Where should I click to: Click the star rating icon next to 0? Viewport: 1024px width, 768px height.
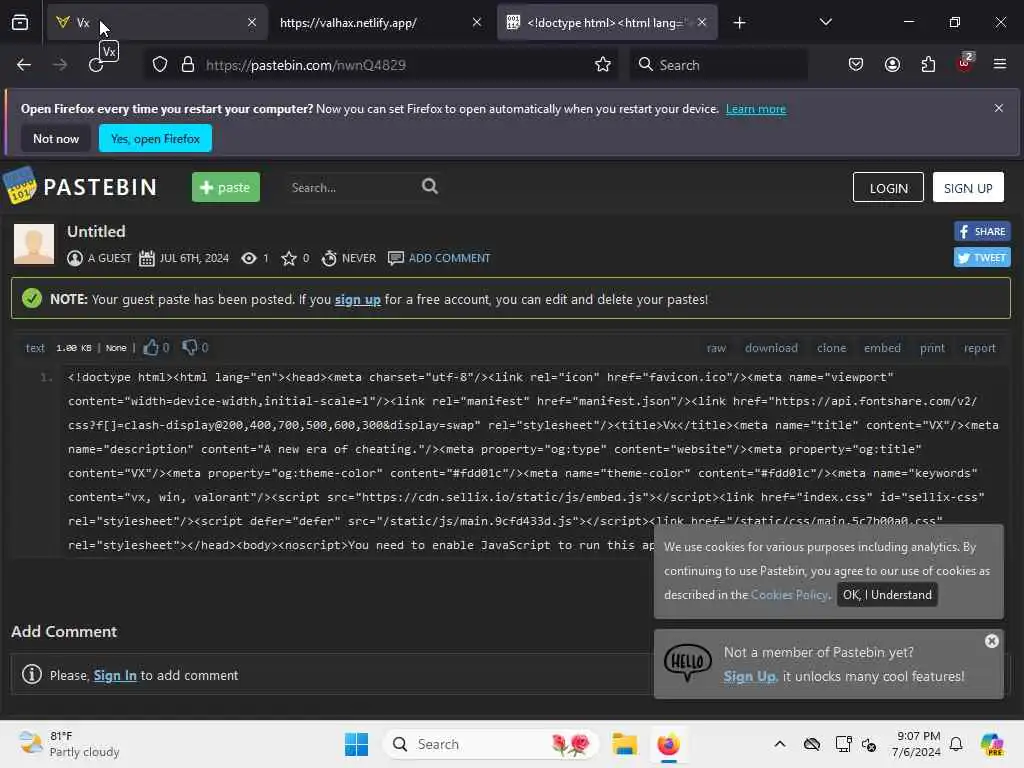tap(289, 258)
